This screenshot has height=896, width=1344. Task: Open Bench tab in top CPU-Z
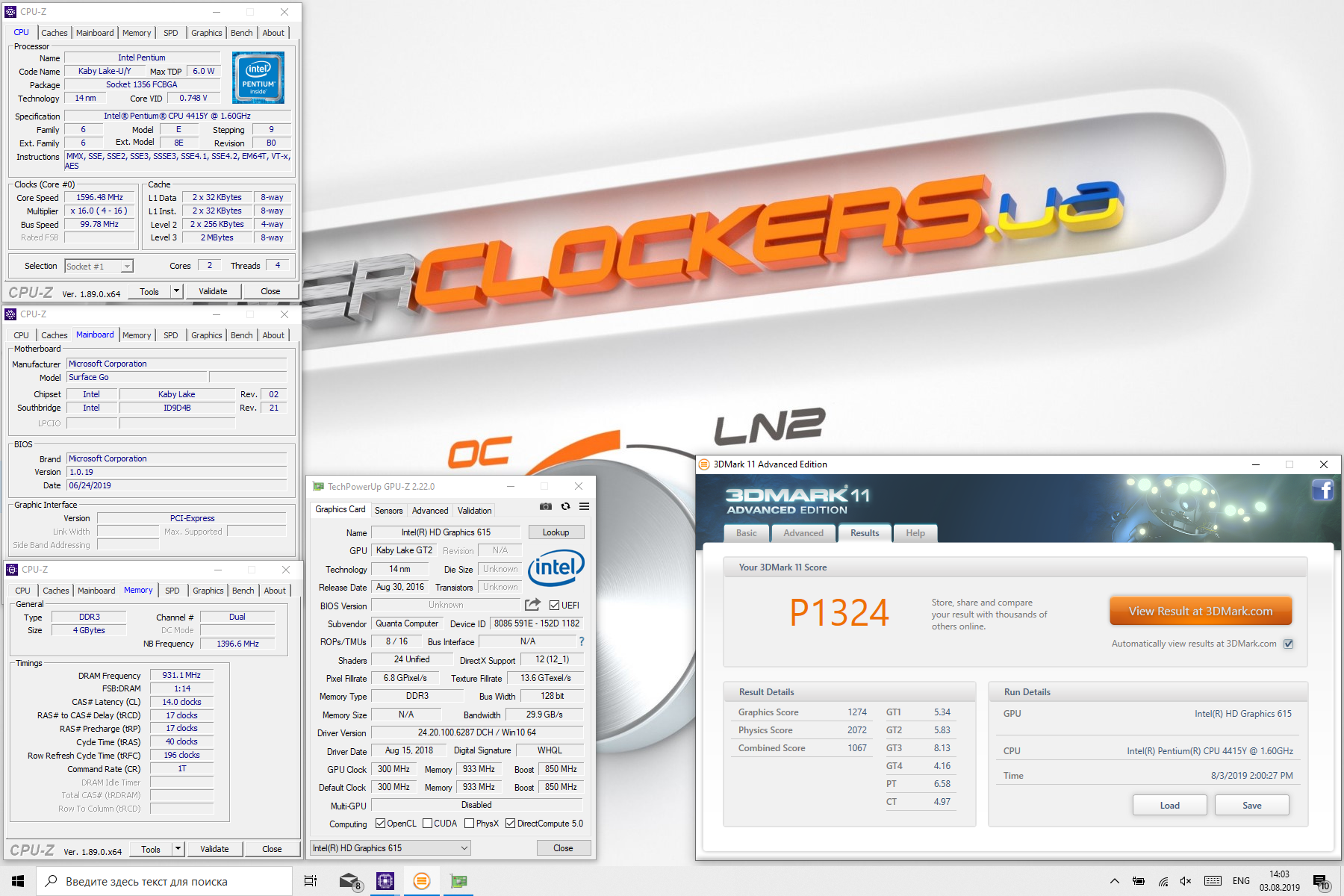point(241,33)
